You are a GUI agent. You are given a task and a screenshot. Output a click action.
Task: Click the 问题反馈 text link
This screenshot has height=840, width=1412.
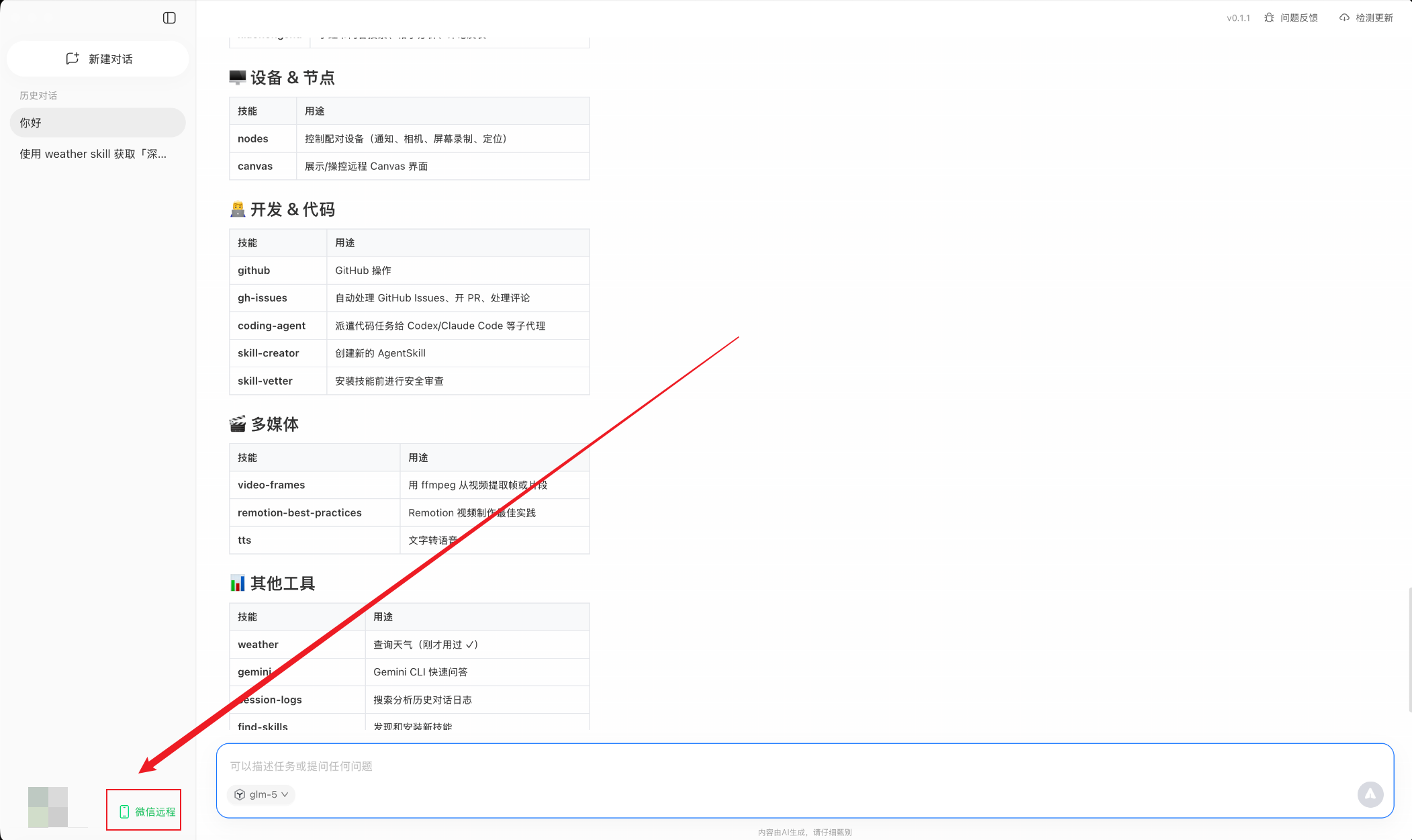1299,18
